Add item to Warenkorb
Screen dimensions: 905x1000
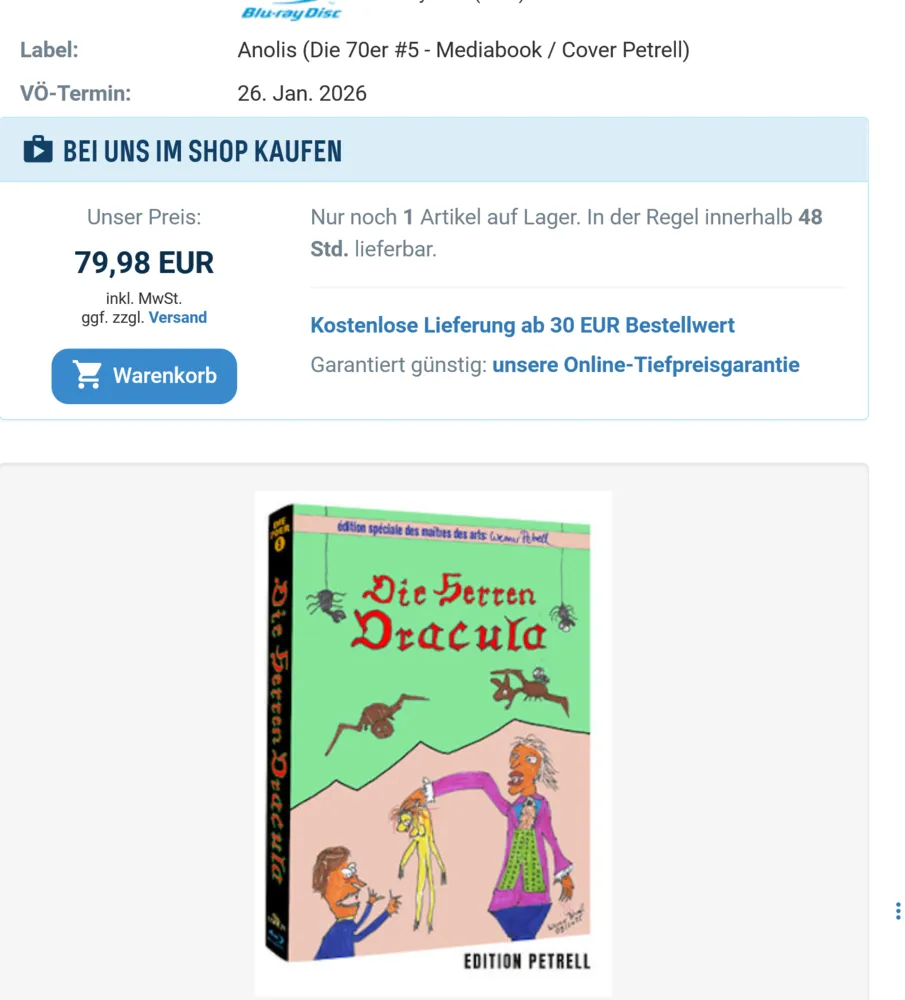pos(144,376)
